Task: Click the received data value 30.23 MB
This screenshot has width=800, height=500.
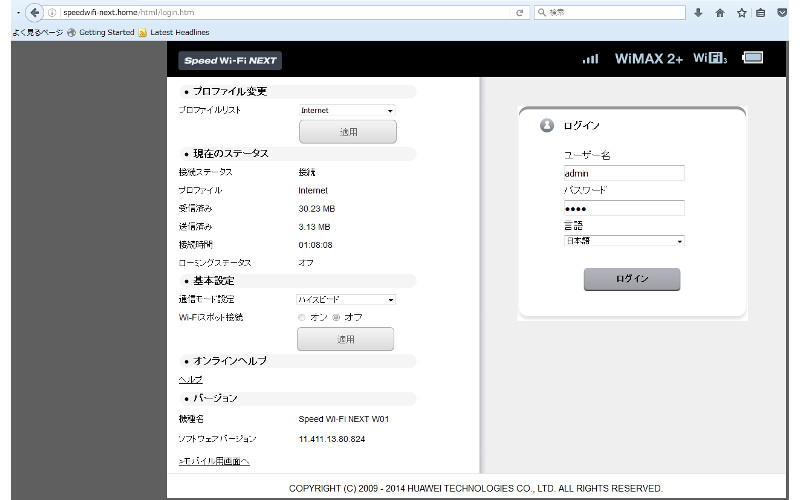Action: pyautogui.click(x=316, y=209)
